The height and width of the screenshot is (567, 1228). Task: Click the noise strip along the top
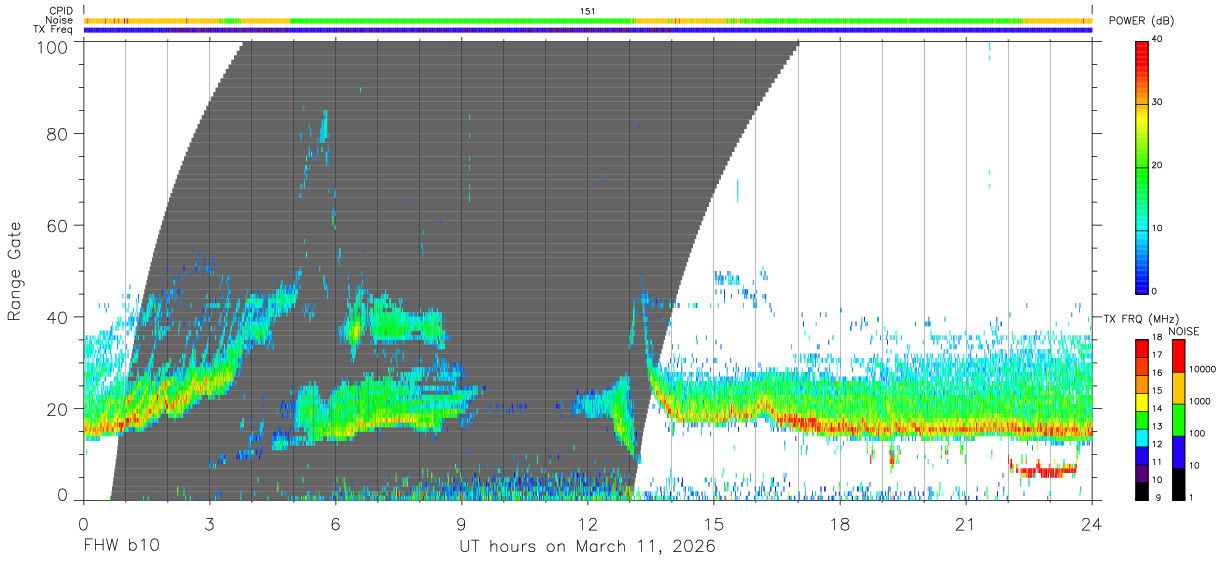pyautogui.click(x=588, y=20)
